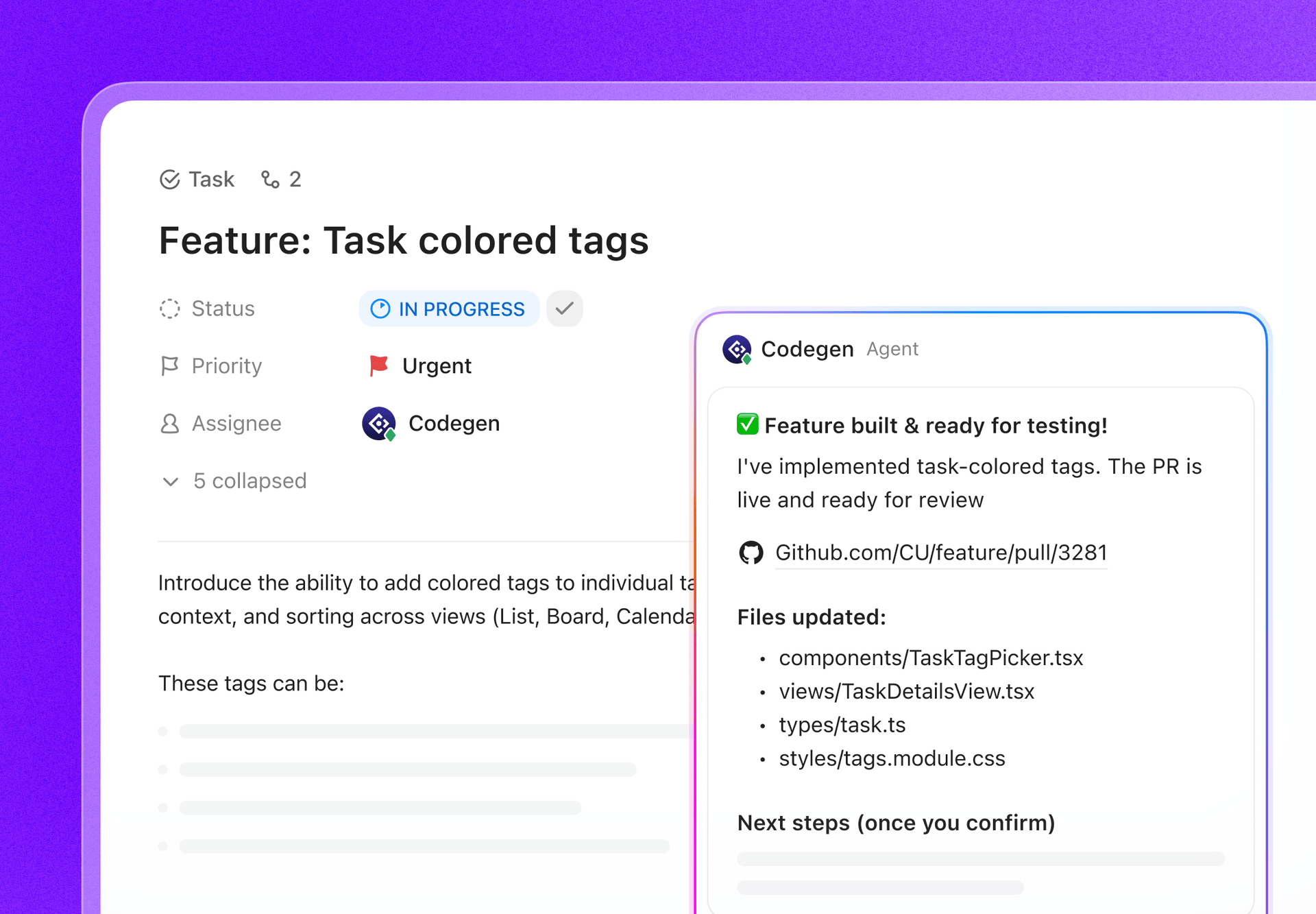
Task: Select the Agent label next to Codegen
Action: coord(892,349)
